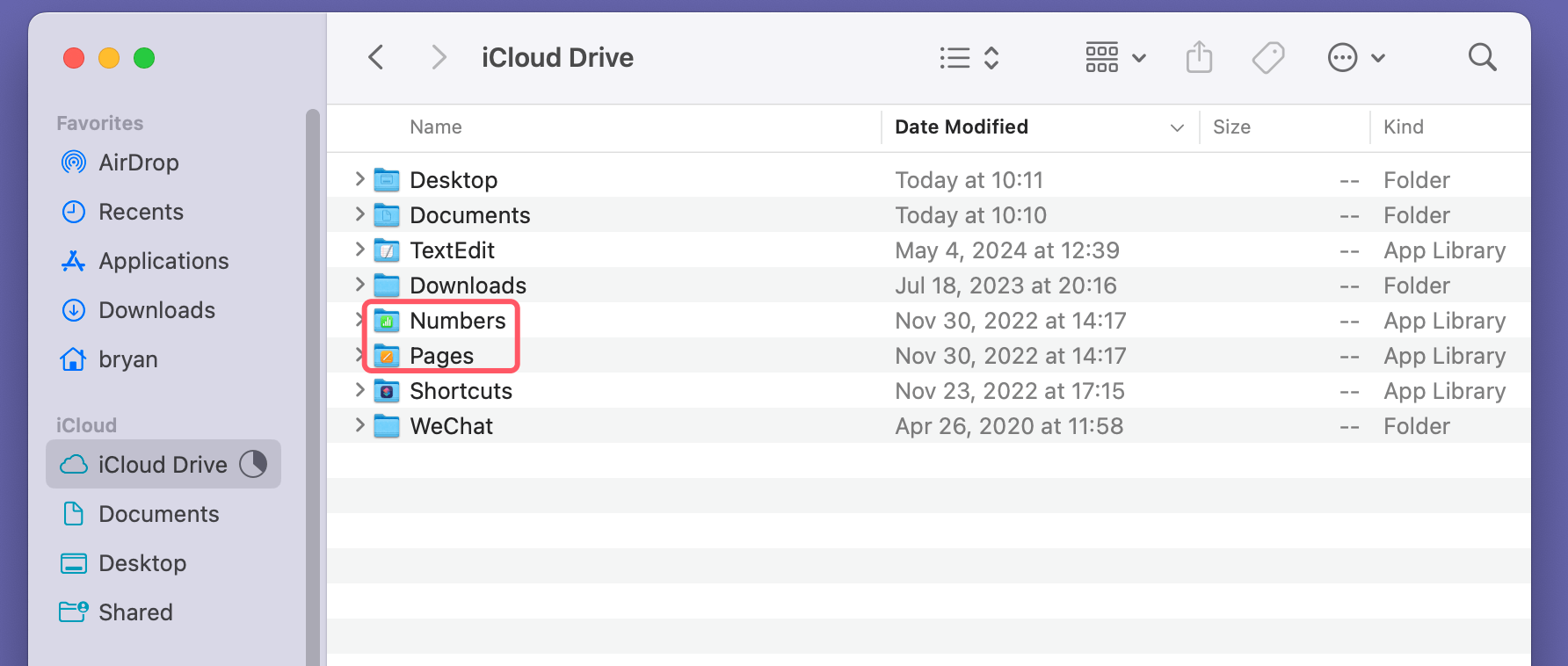Click the Search magnifier icon
Viewport: 1568px width, 666px height.
(1482, 58)
